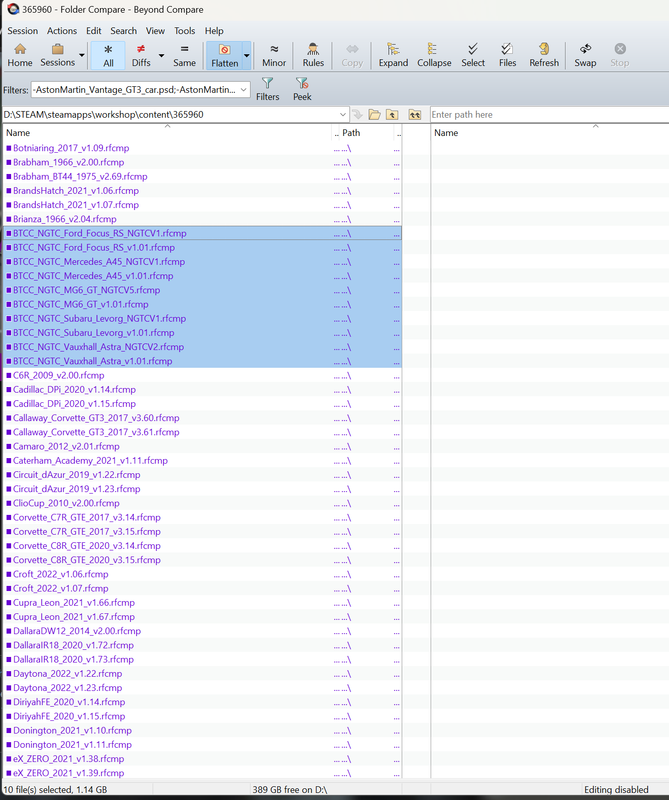Select BTCC_NGTC_Ford_Focus_RS_NGTCV1.rfcmp row
This screenshot has width=669, height=800.
click(202, 233)
